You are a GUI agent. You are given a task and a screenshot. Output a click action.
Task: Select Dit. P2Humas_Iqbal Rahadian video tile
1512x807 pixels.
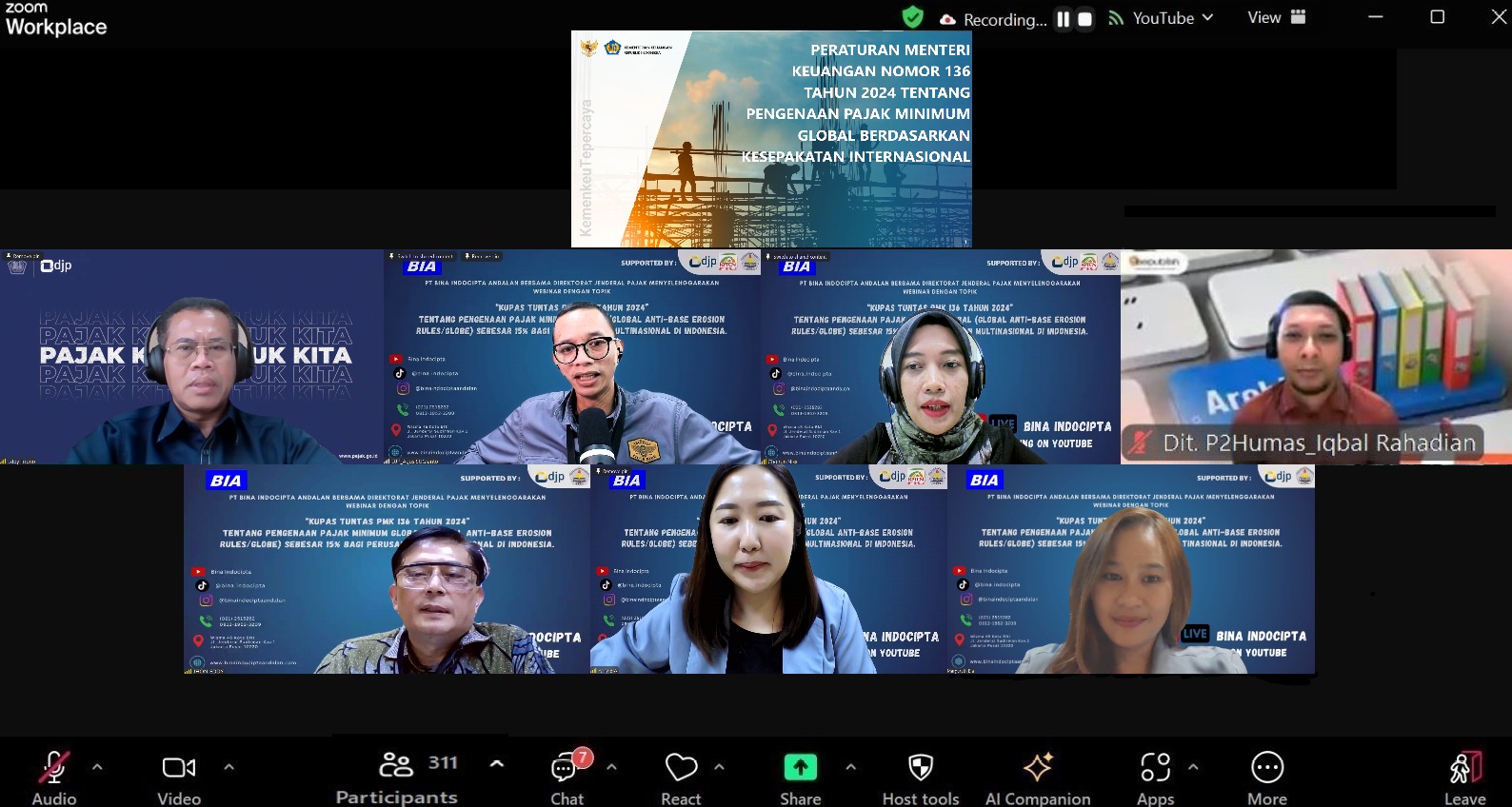click(x=1317, y=357)
